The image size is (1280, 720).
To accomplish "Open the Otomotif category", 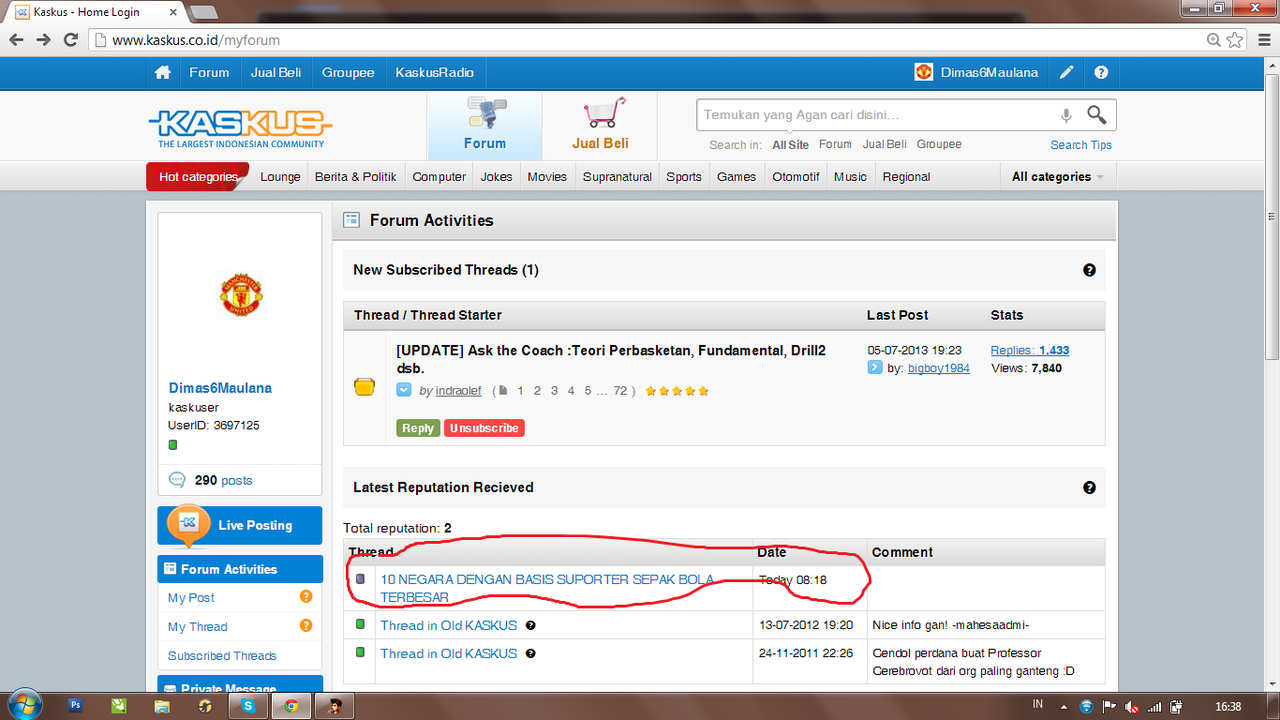I will click(796, 177).
